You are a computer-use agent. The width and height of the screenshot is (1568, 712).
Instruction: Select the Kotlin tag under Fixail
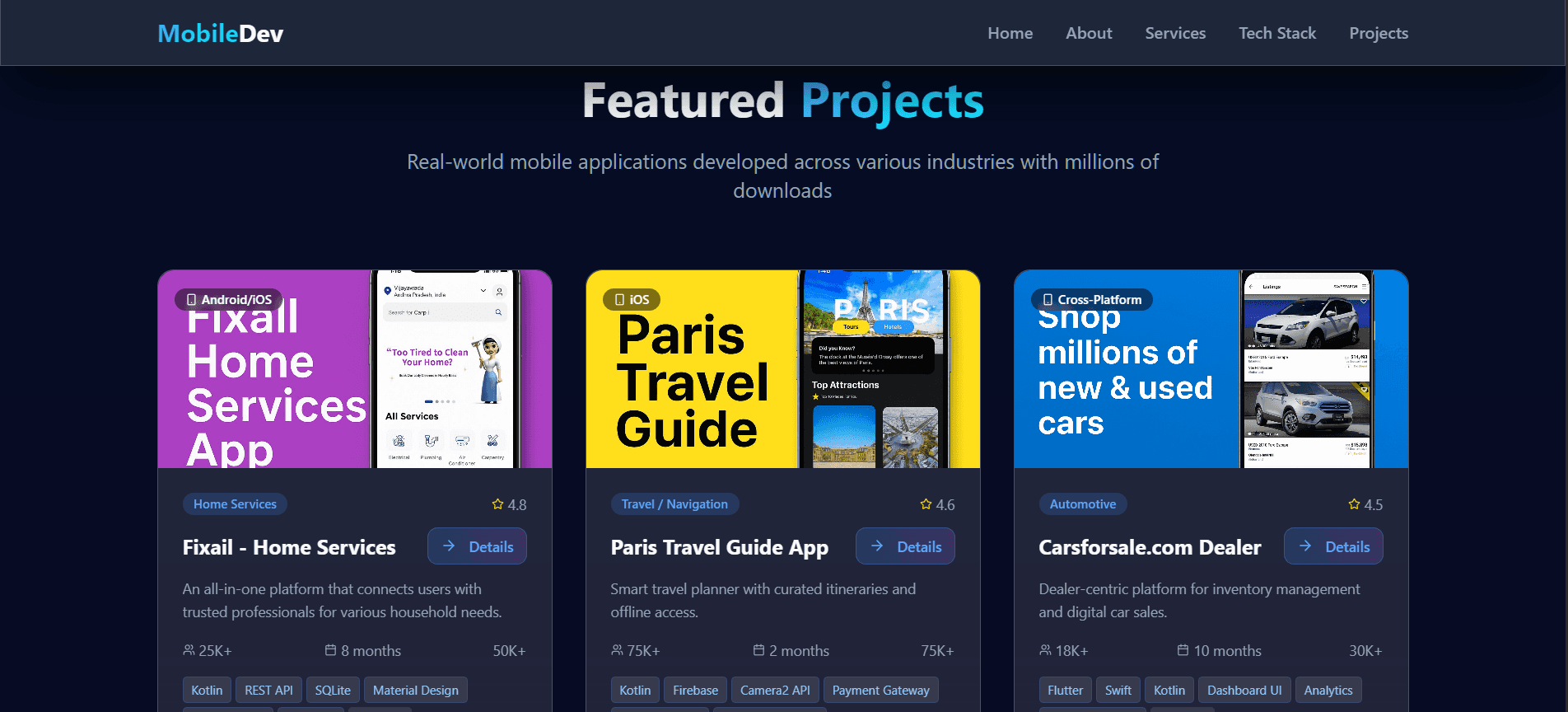[207, 690]
